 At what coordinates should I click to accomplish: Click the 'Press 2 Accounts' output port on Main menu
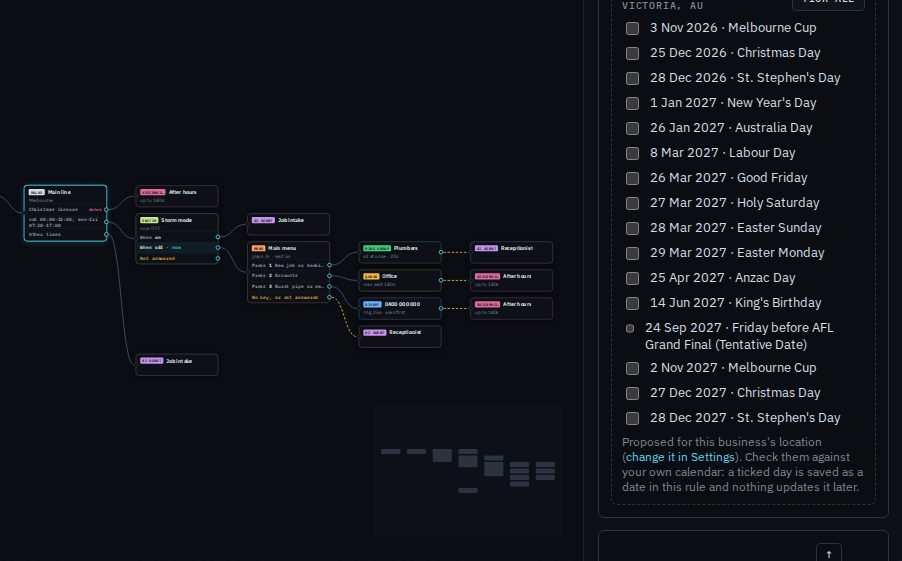pos(330,276)
